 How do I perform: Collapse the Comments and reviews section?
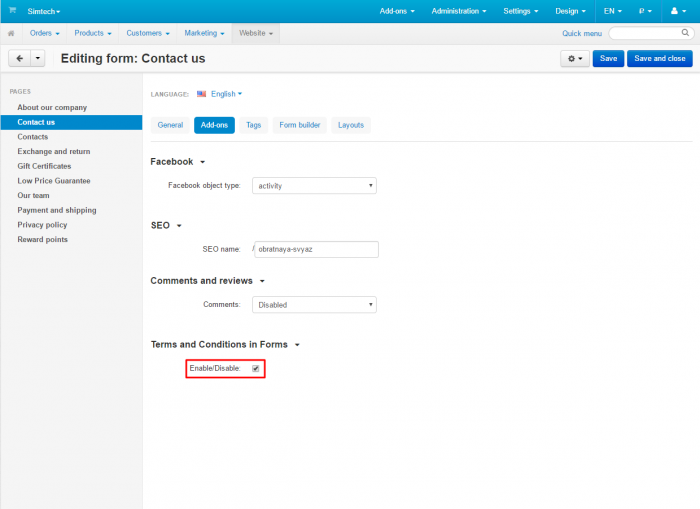tap(208, 281)
